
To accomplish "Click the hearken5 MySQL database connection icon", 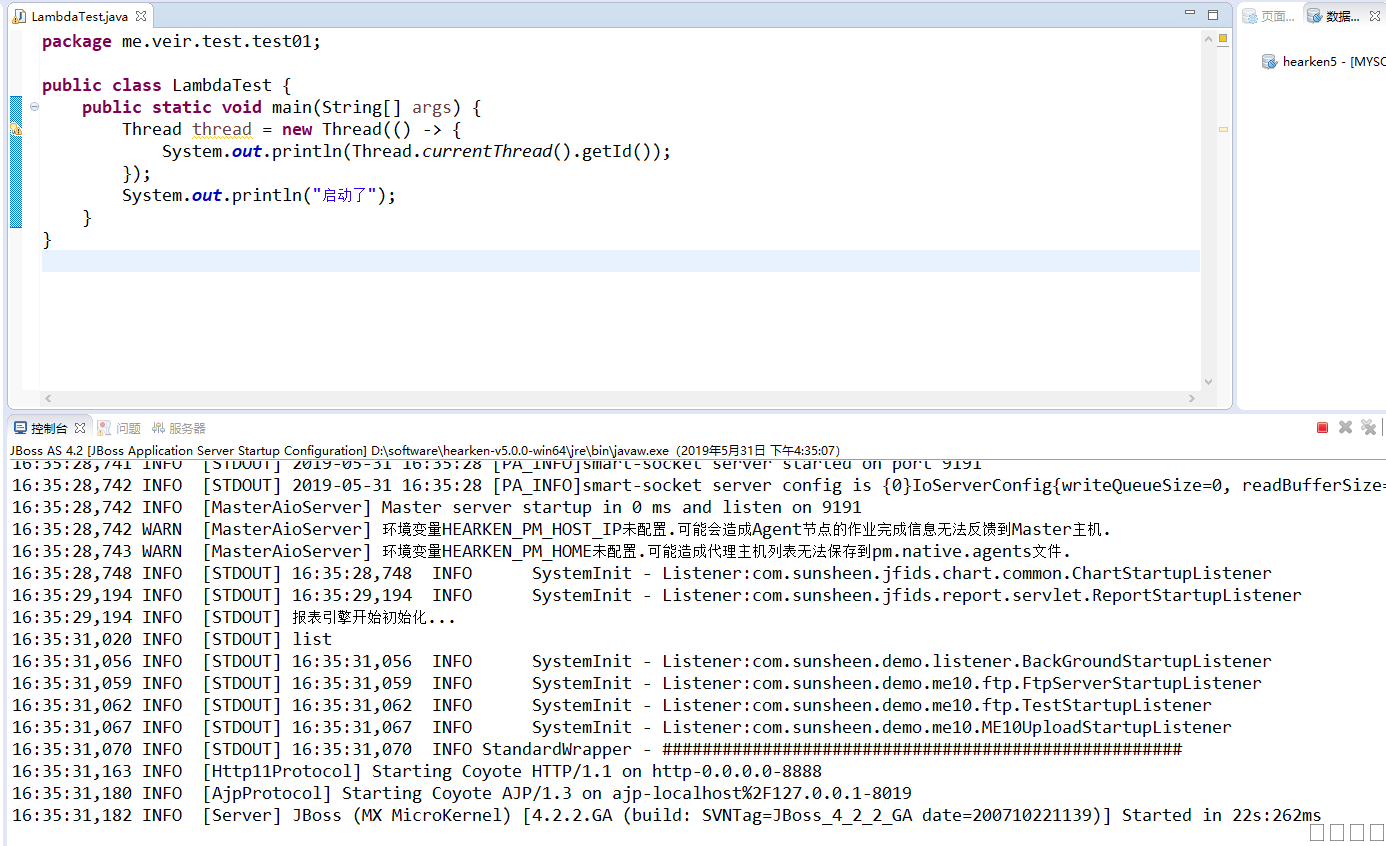I will point(1269,62).
